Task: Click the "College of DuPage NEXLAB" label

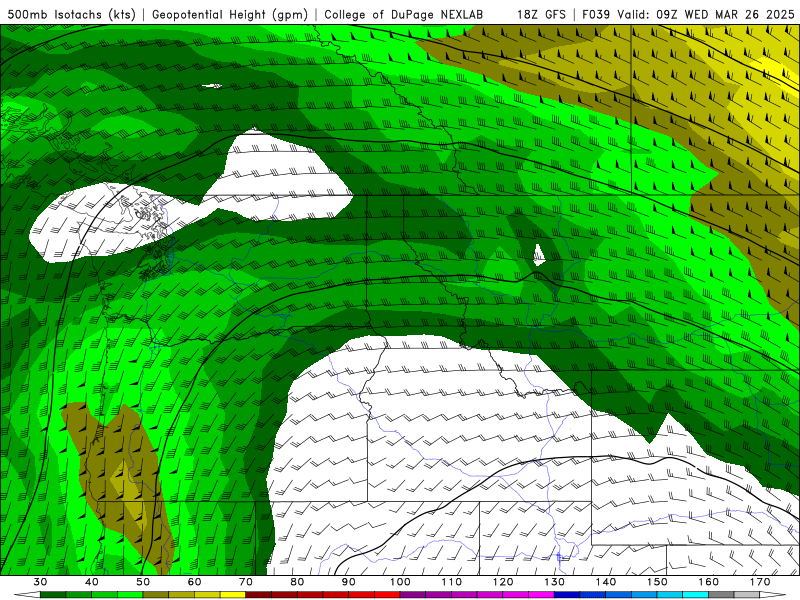Action: click(404, 14)
